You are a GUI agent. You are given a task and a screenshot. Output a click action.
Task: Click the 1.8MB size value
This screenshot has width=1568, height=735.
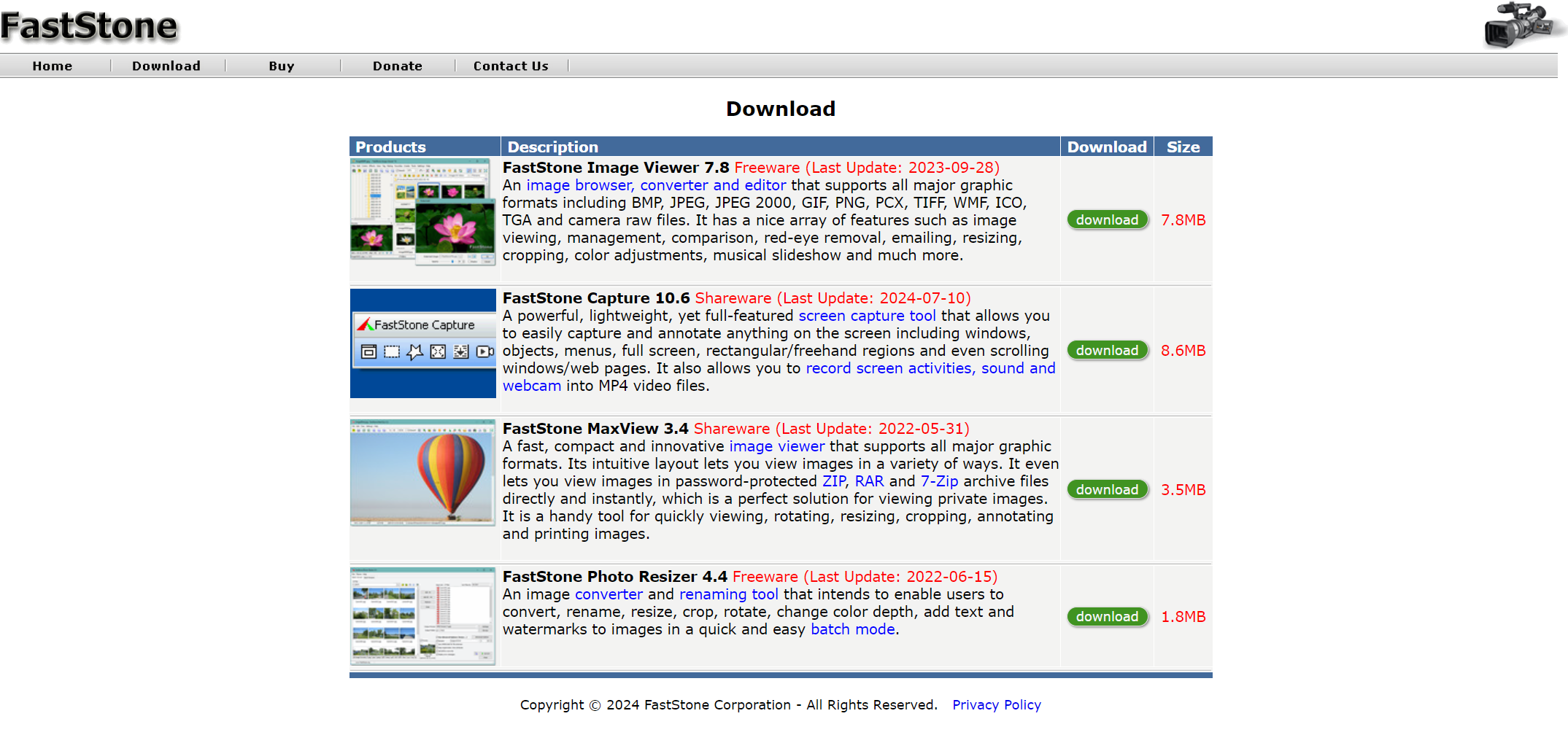[1183, 617]
